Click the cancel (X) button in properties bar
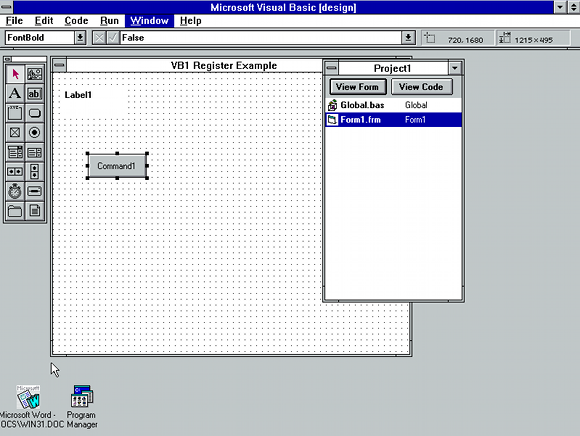This screenshot has height=436, width=580. tap(99, 38)
